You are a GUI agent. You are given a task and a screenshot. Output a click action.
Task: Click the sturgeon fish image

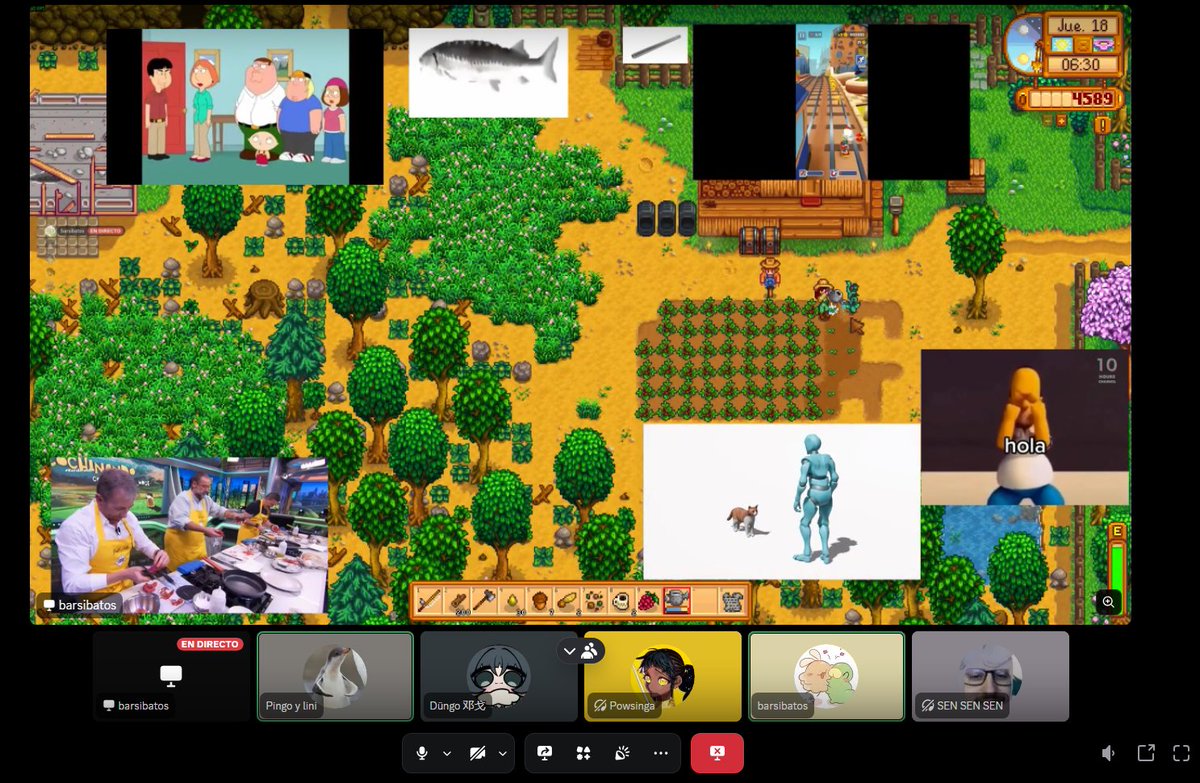pos(488,72)
